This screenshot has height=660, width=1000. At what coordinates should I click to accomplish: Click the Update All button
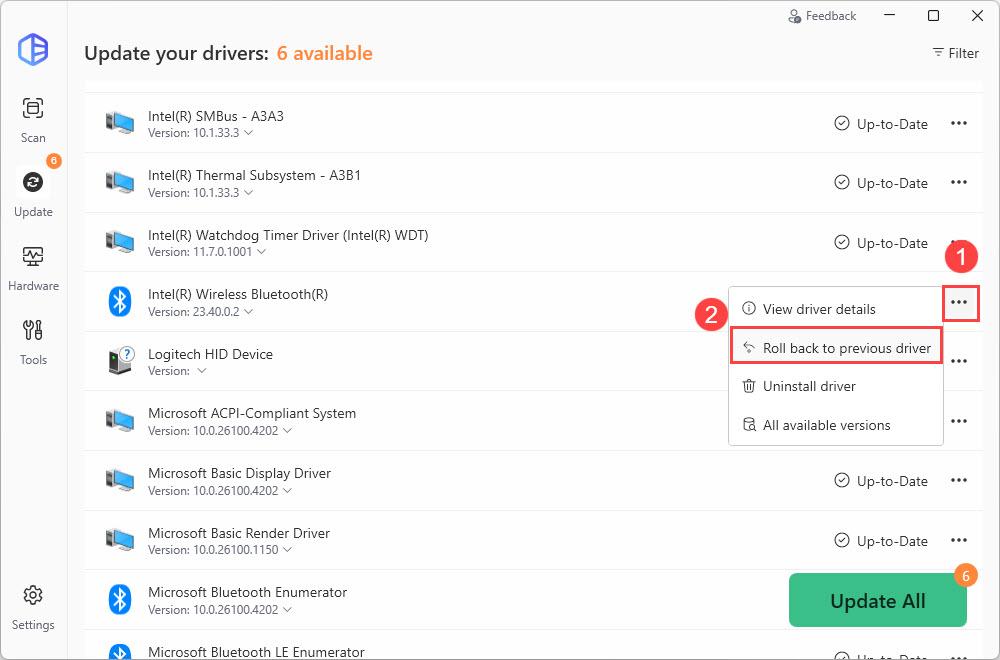click(x=877, y=601)
